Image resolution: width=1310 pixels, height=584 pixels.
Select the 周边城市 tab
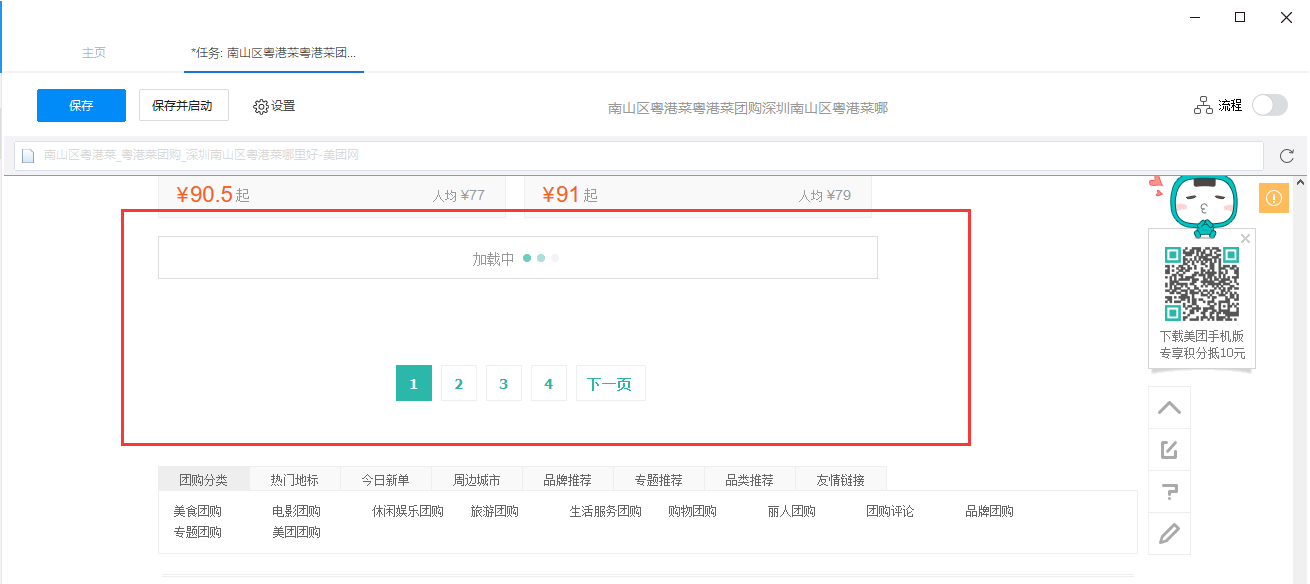pyautogui.click(x=477, y=479)
